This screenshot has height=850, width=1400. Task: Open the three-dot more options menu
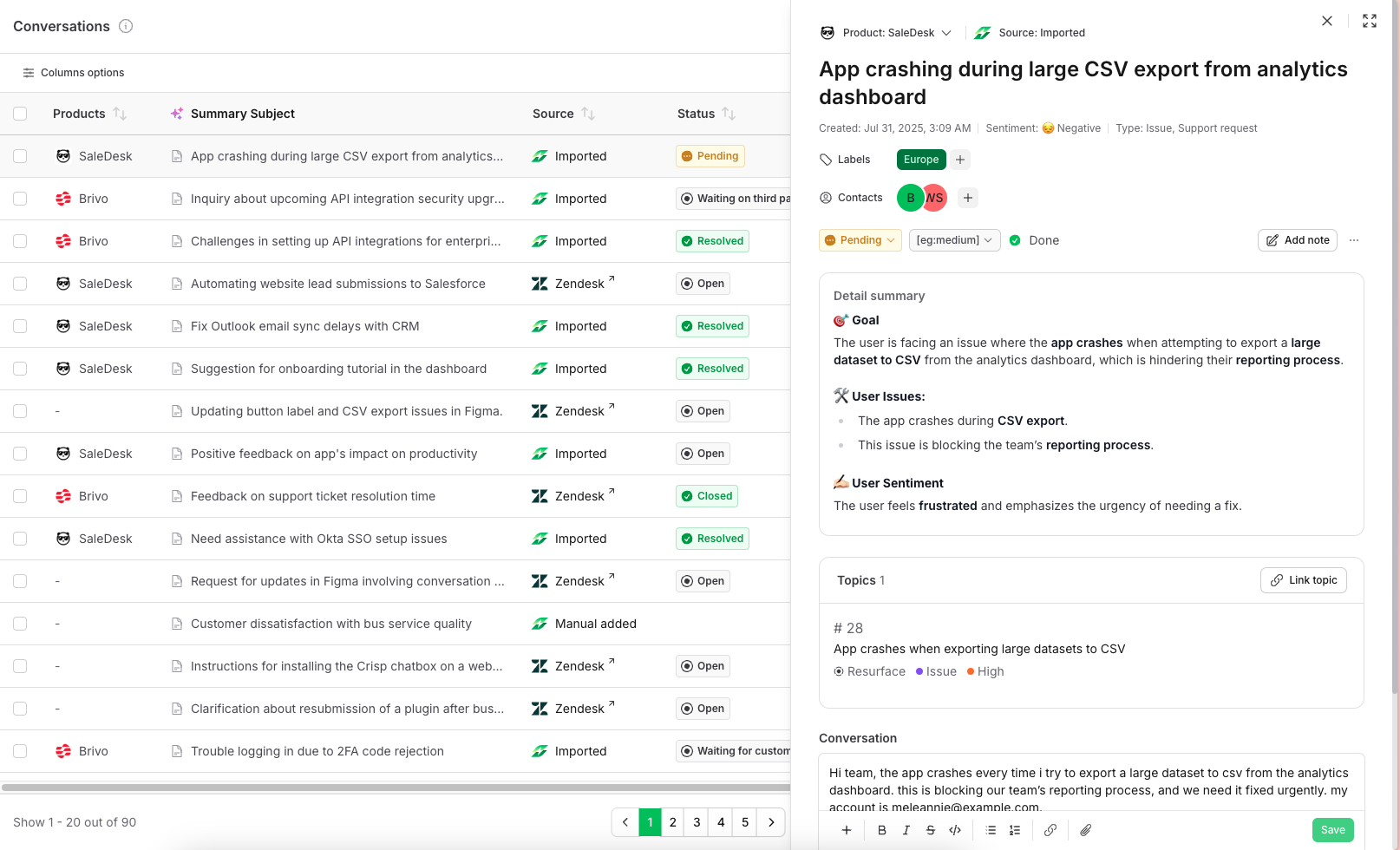pos(1353,240)
